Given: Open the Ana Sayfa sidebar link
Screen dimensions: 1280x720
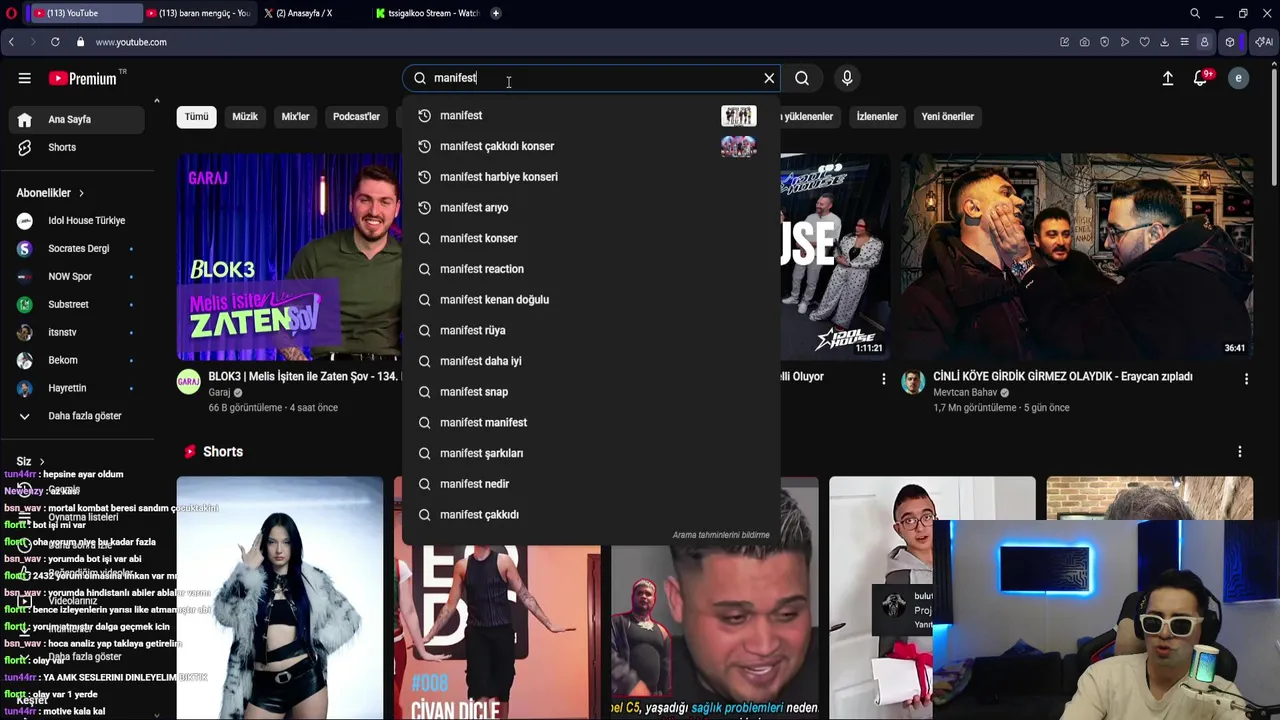Looking at the screenshot, I should pos(78,119).
